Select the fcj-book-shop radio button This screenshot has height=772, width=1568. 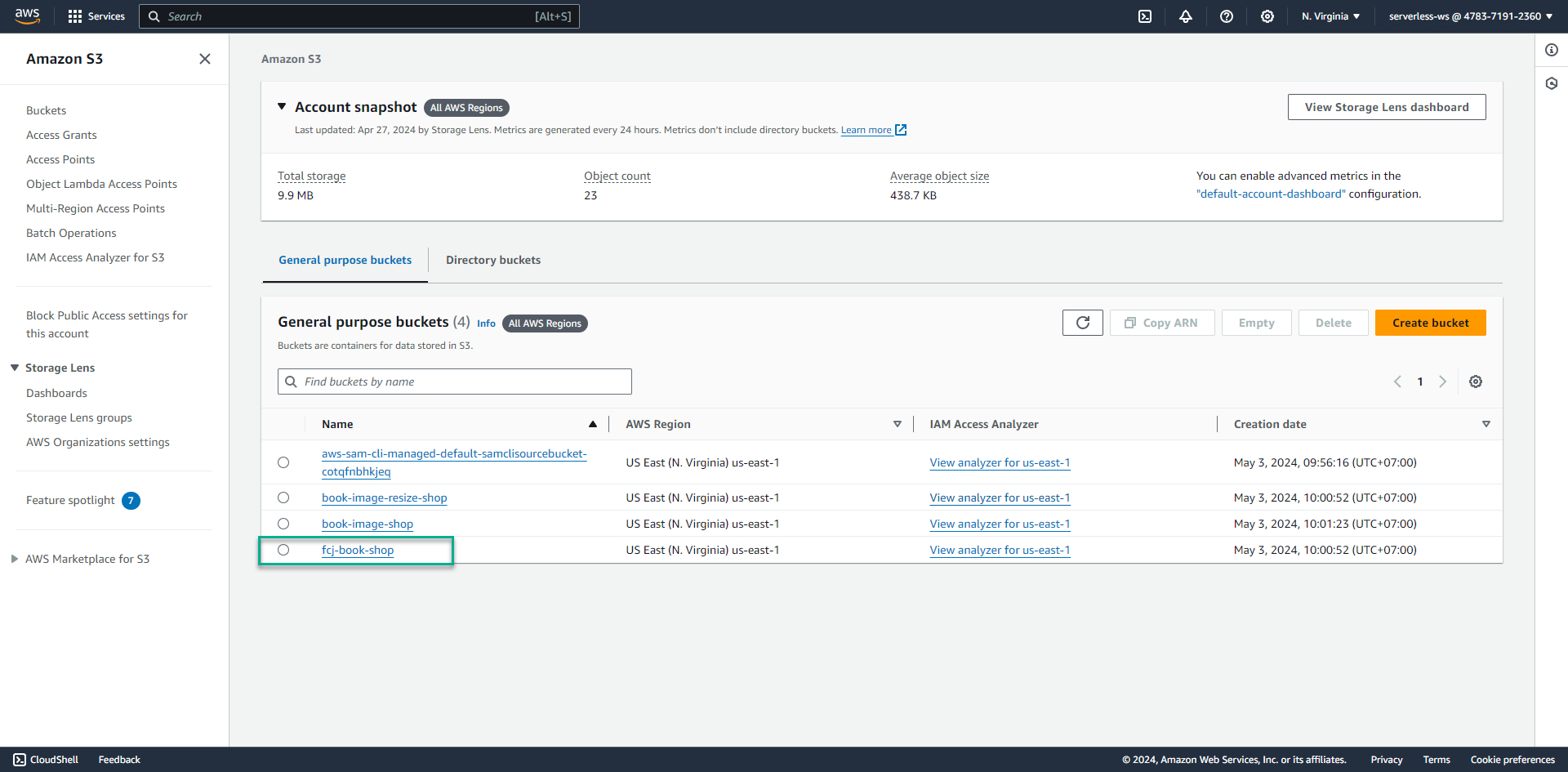(283, 550)
